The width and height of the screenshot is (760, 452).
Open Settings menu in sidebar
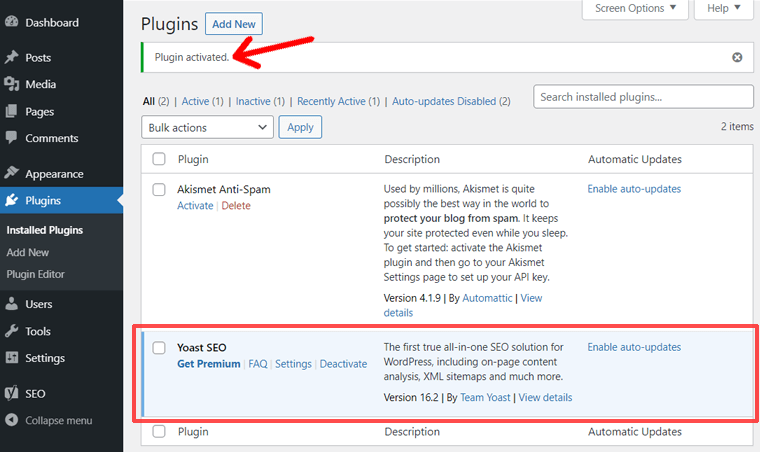coord(45,358)
